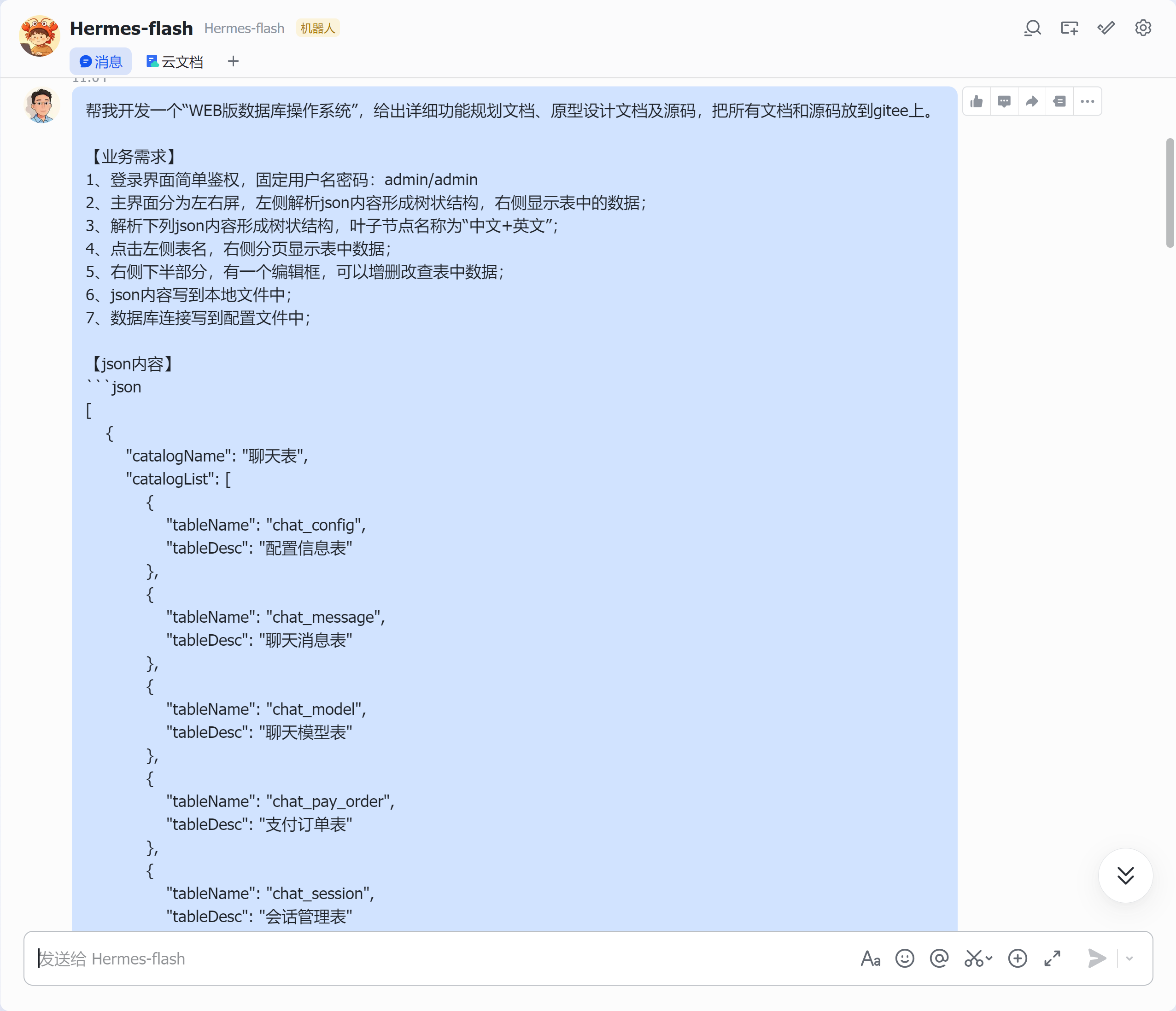Give the message a thumbs-up reaction
This screenshot has height=1011, width=1176.
pyautogui.click(x=977, y=102)
